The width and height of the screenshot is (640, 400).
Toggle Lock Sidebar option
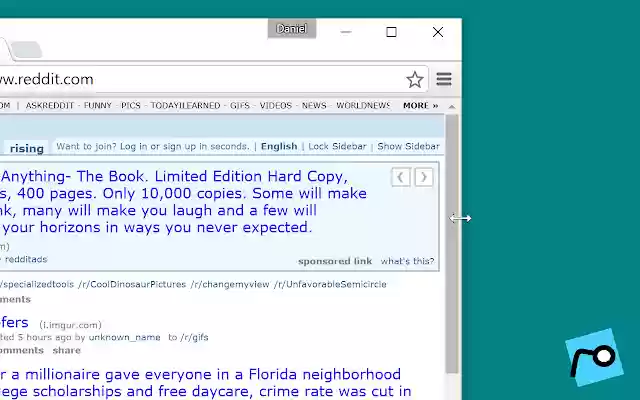tap(337, 146)
